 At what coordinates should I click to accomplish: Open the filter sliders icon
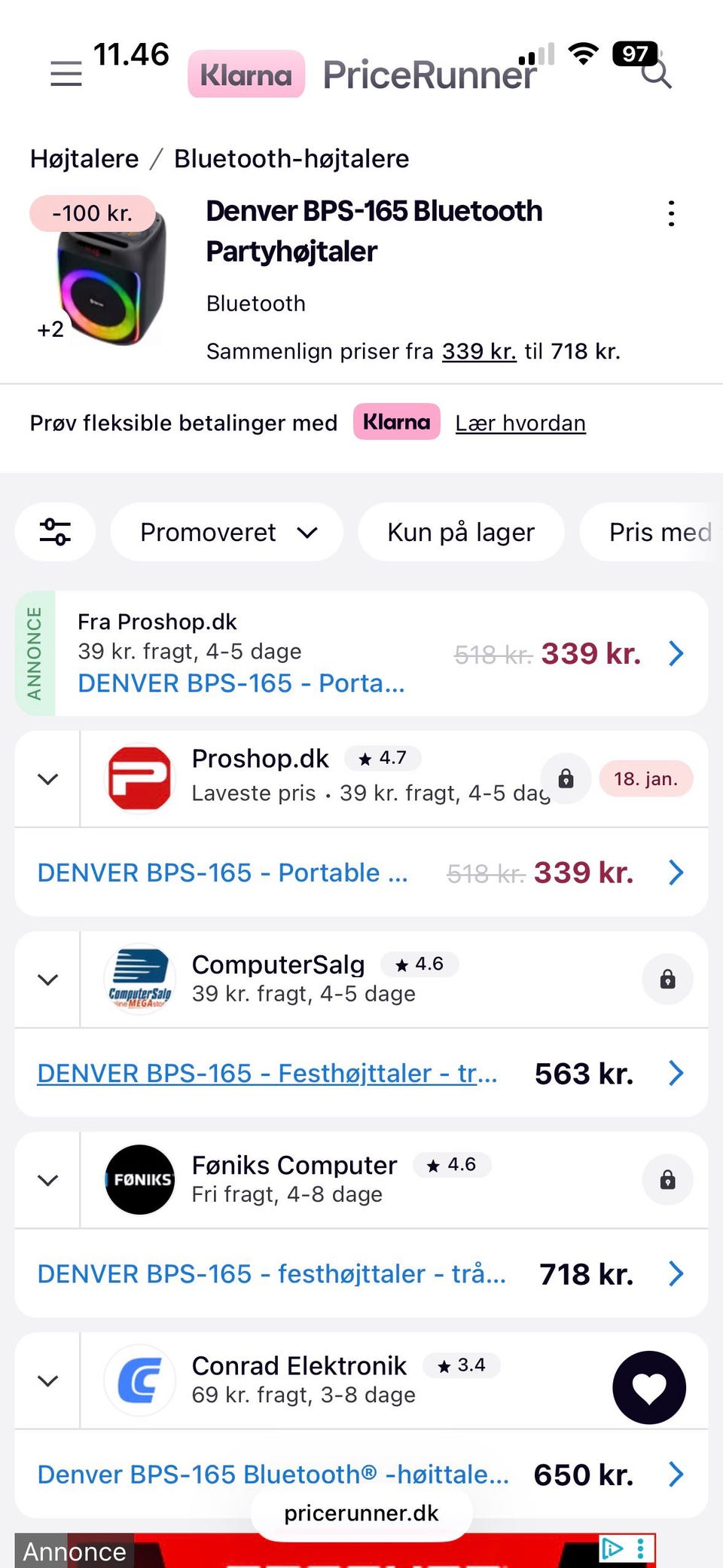(x=55, y=532)
